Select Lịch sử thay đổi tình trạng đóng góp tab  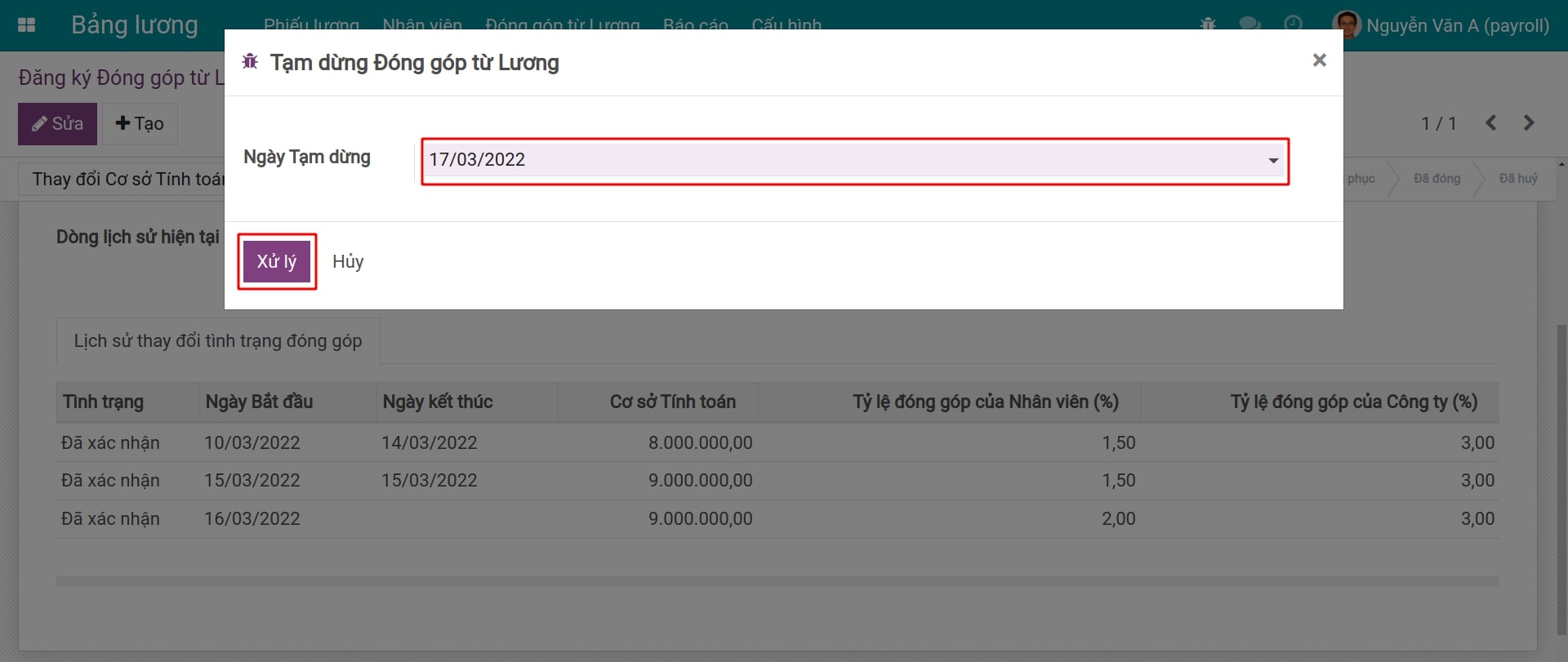point(218,341)
